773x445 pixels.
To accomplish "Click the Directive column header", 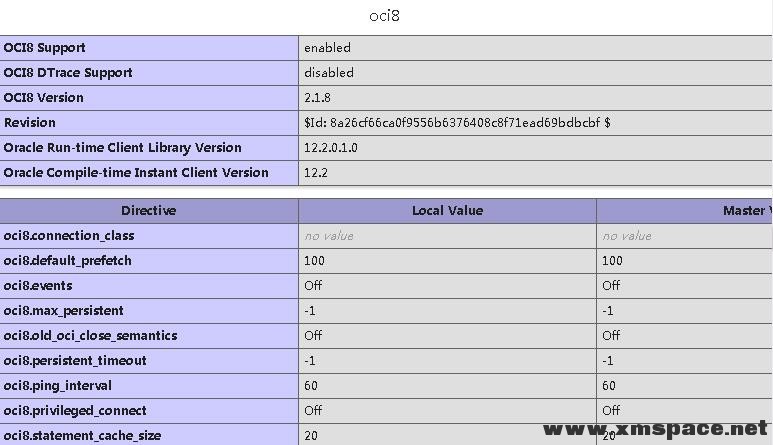I will (x=149, y=211).
